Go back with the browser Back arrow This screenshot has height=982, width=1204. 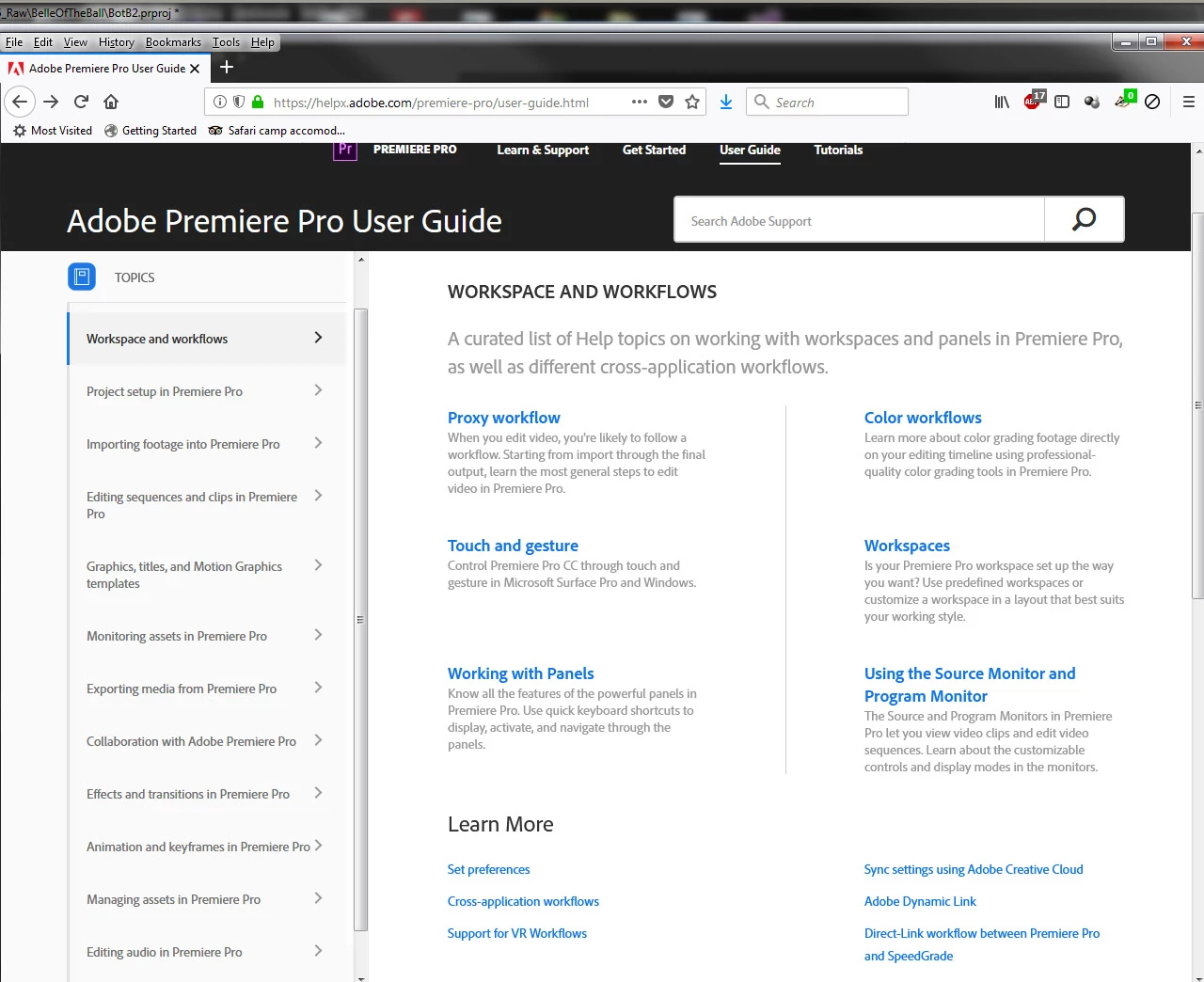[20, 102]
